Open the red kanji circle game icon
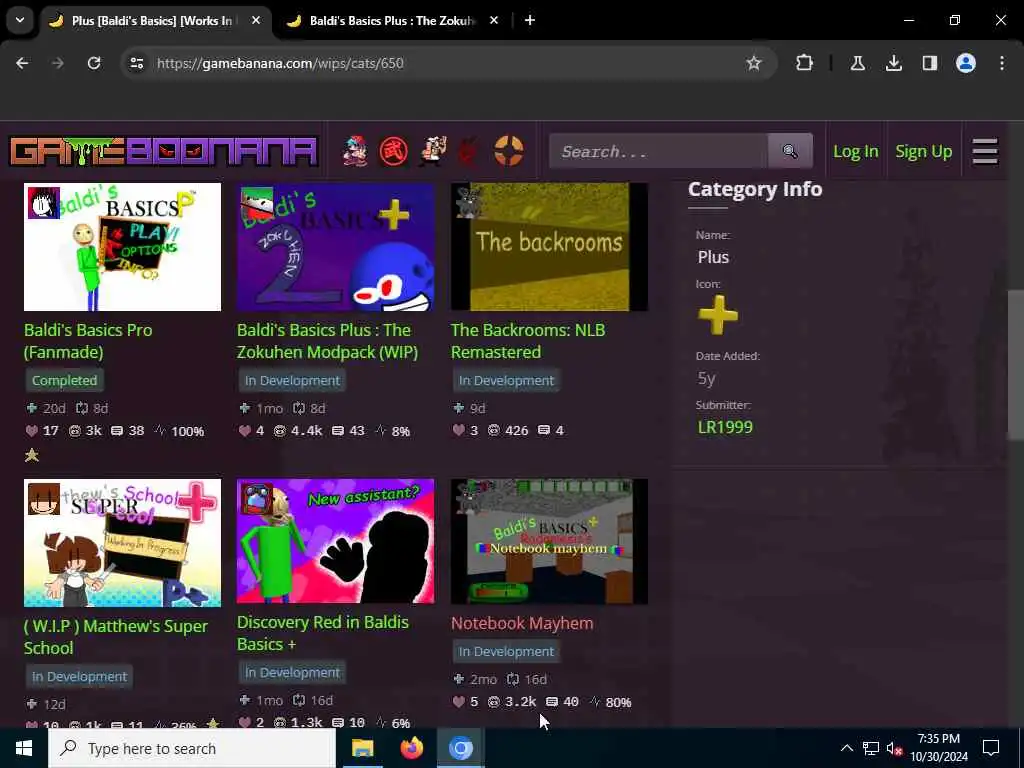 tap(394, 152)
